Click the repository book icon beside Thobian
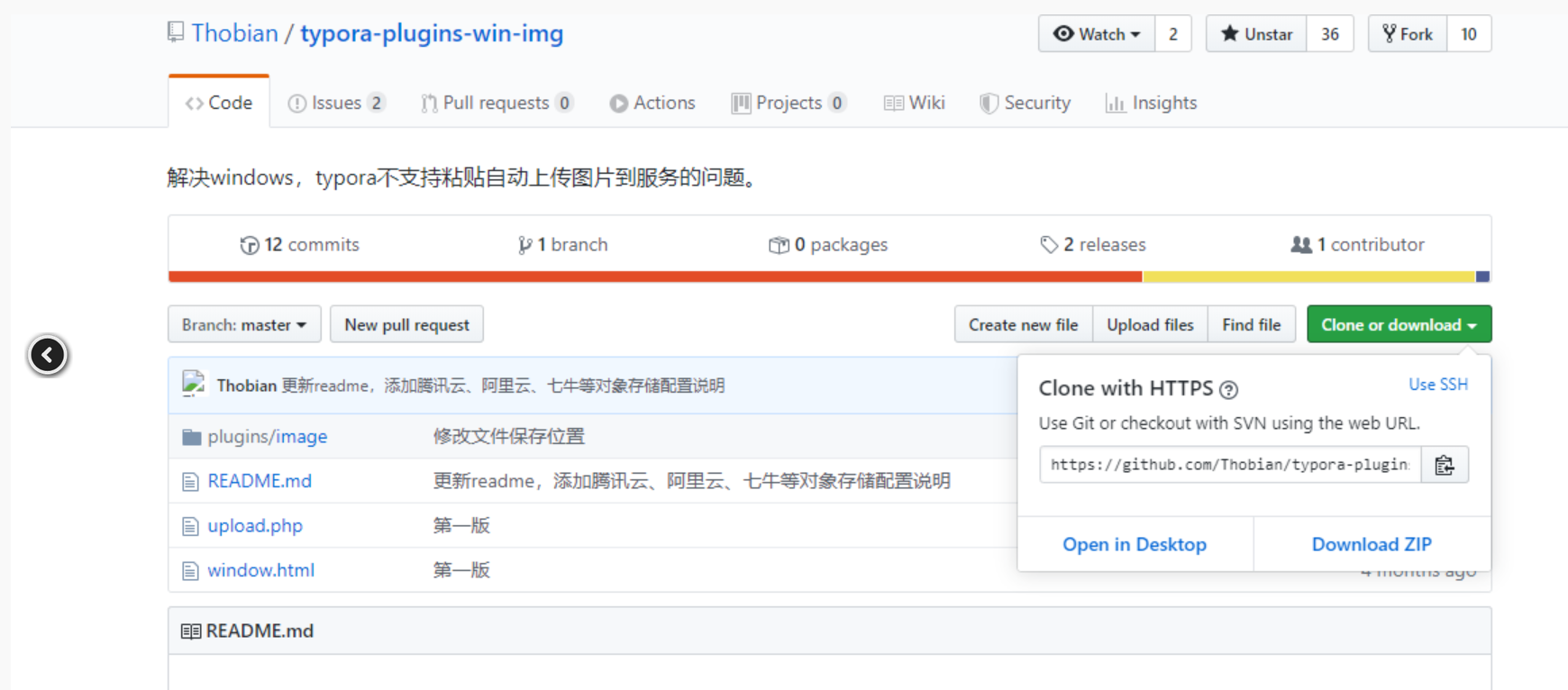This screenshot has width=1568, height=690. coord(176,32)
